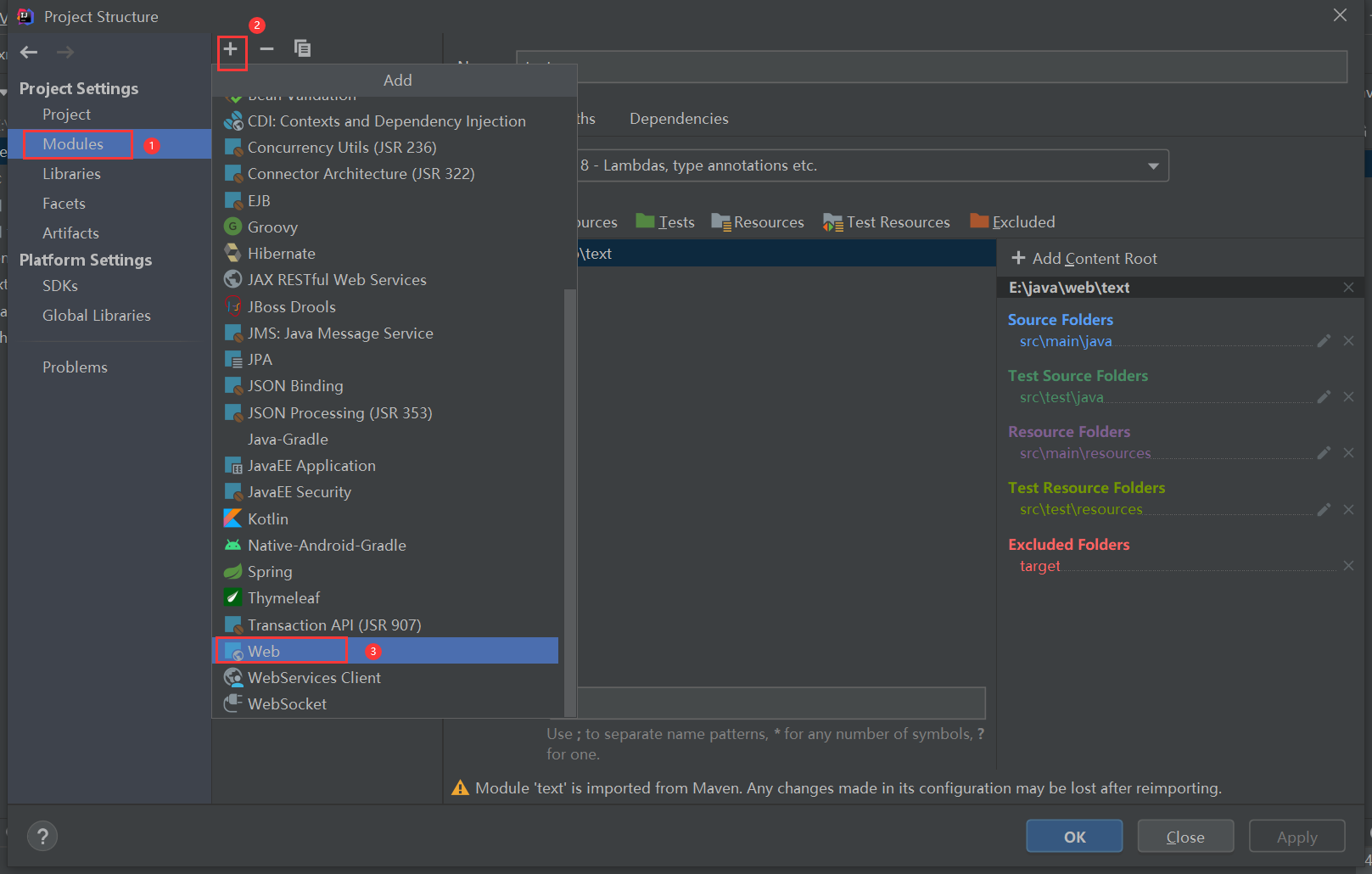Choose JMS: Java Message Service entry

click(x=385, y=333)
